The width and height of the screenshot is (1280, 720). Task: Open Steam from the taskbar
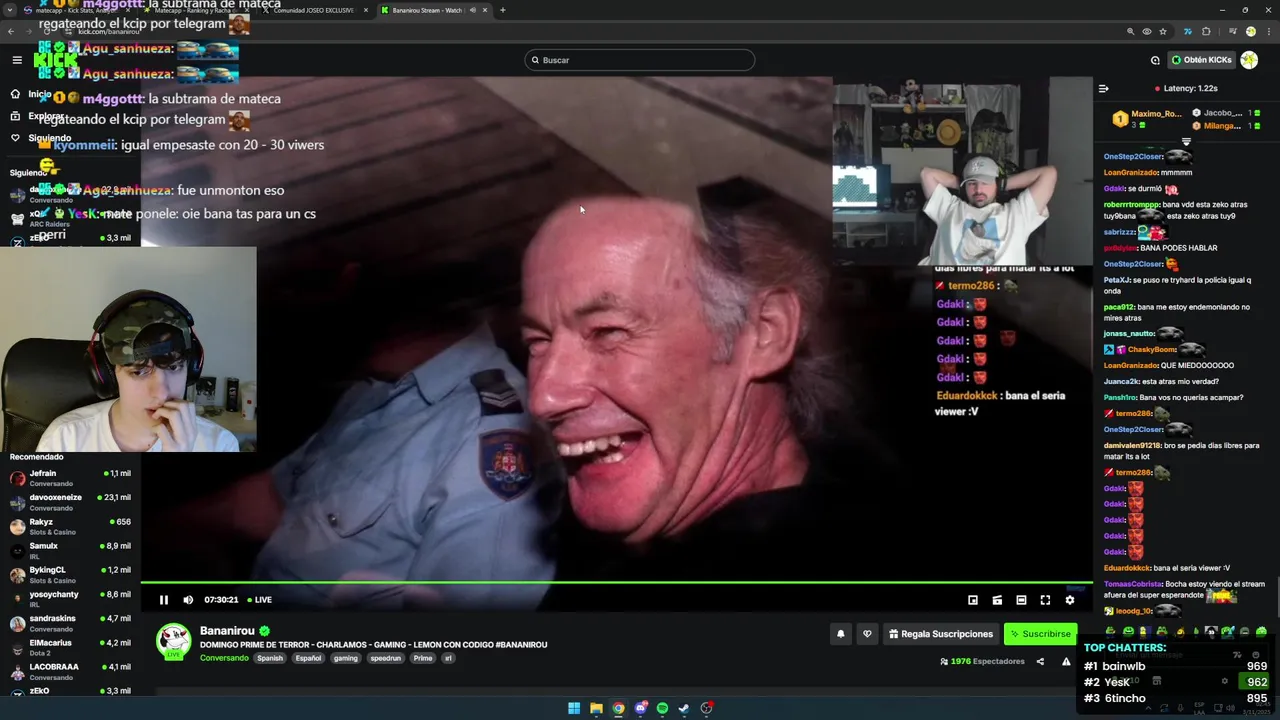click(x=684, y=708)
